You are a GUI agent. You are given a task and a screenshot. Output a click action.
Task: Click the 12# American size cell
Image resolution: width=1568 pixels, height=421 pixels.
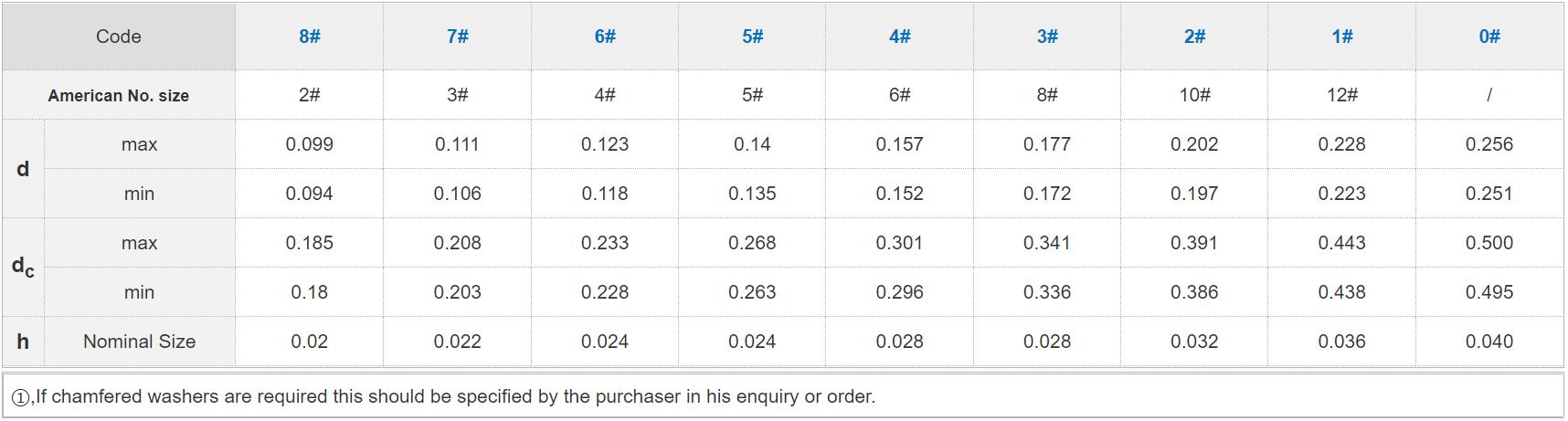click(x=1341, y=95)
